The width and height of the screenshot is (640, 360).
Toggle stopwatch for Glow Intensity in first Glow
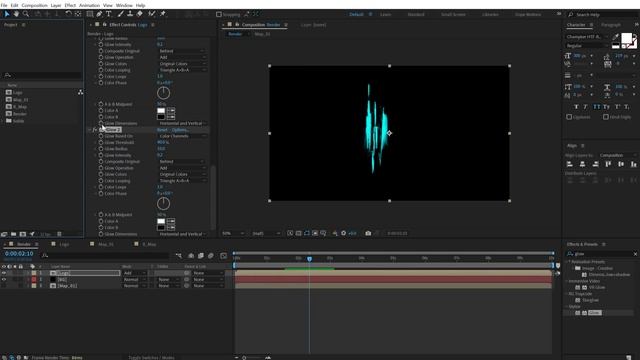101,44
